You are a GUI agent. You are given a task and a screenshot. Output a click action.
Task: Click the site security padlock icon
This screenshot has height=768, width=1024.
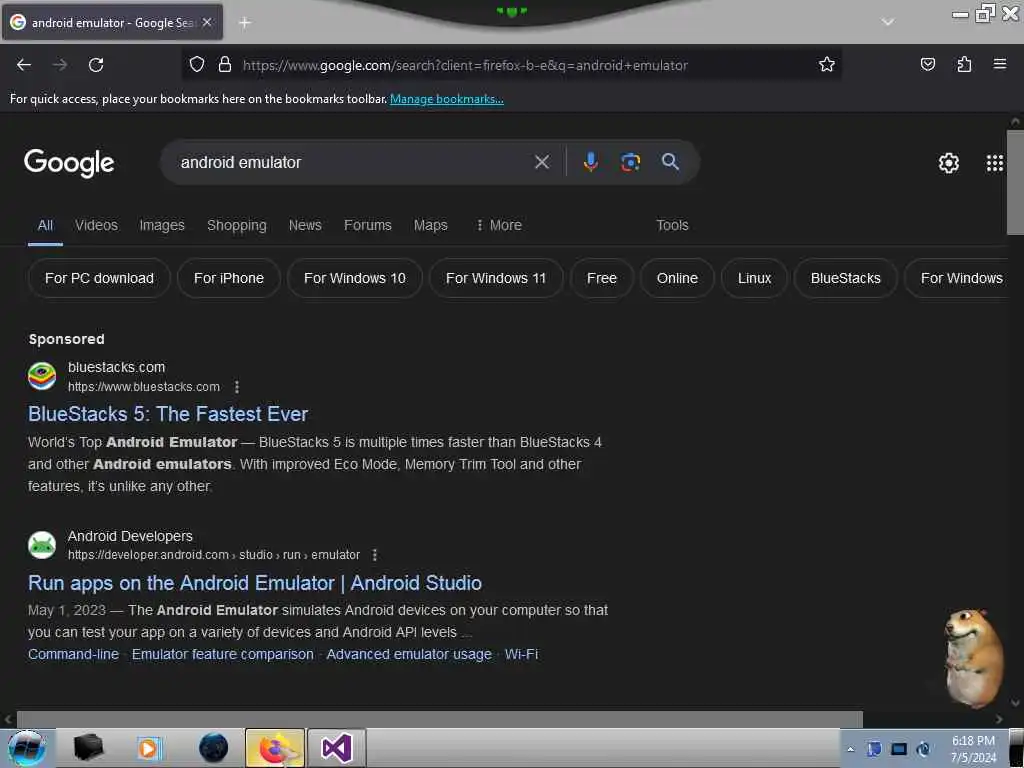[225, 64]
